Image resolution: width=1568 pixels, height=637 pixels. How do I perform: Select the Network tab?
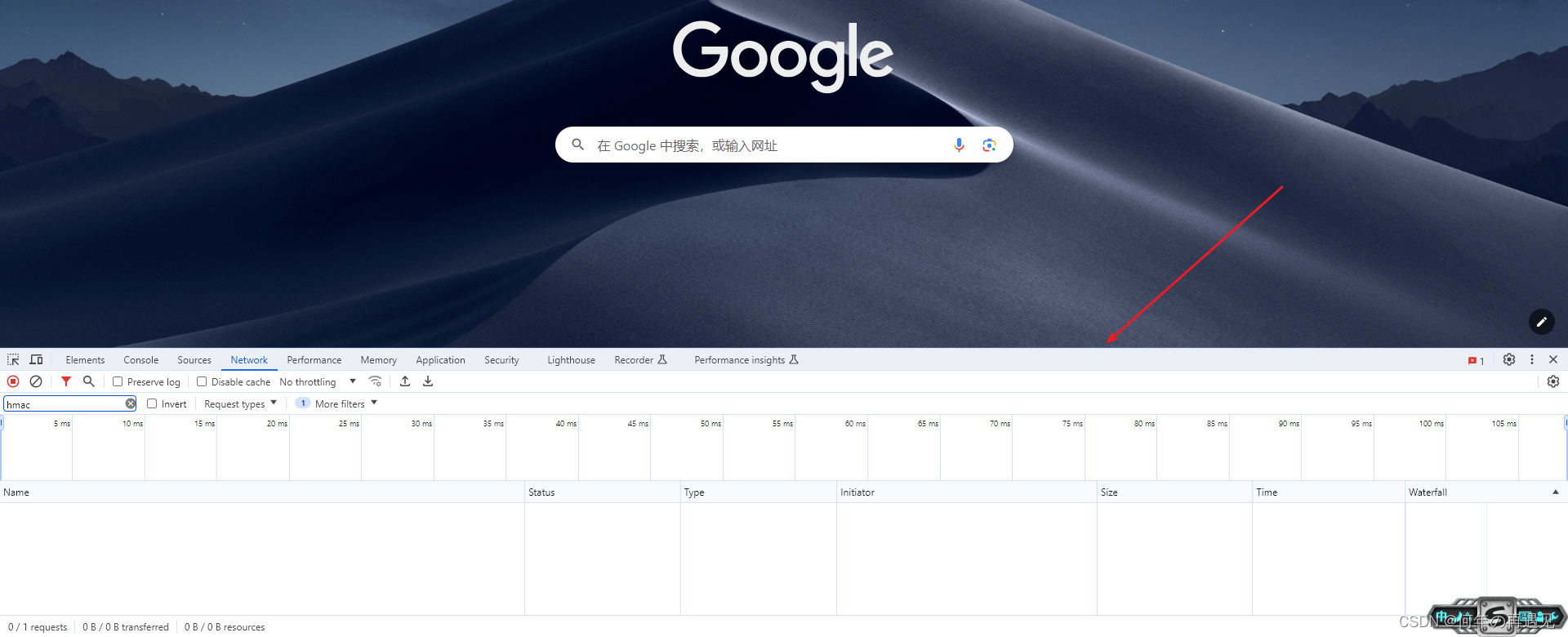249,359
